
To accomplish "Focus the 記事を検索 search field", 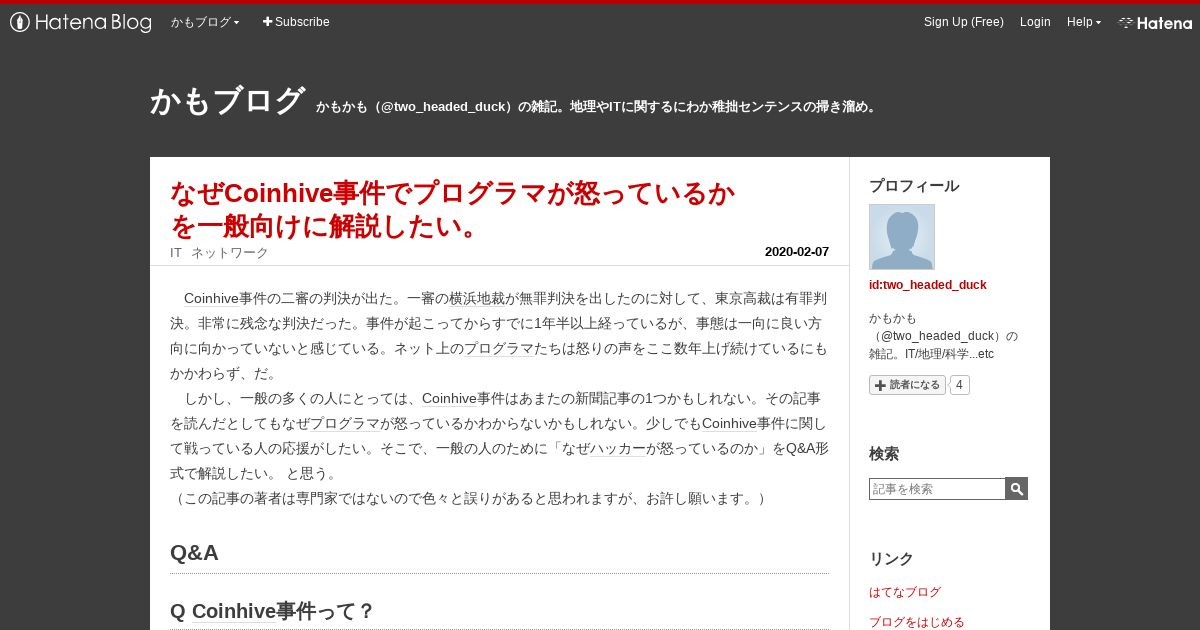I will point(937,489).
